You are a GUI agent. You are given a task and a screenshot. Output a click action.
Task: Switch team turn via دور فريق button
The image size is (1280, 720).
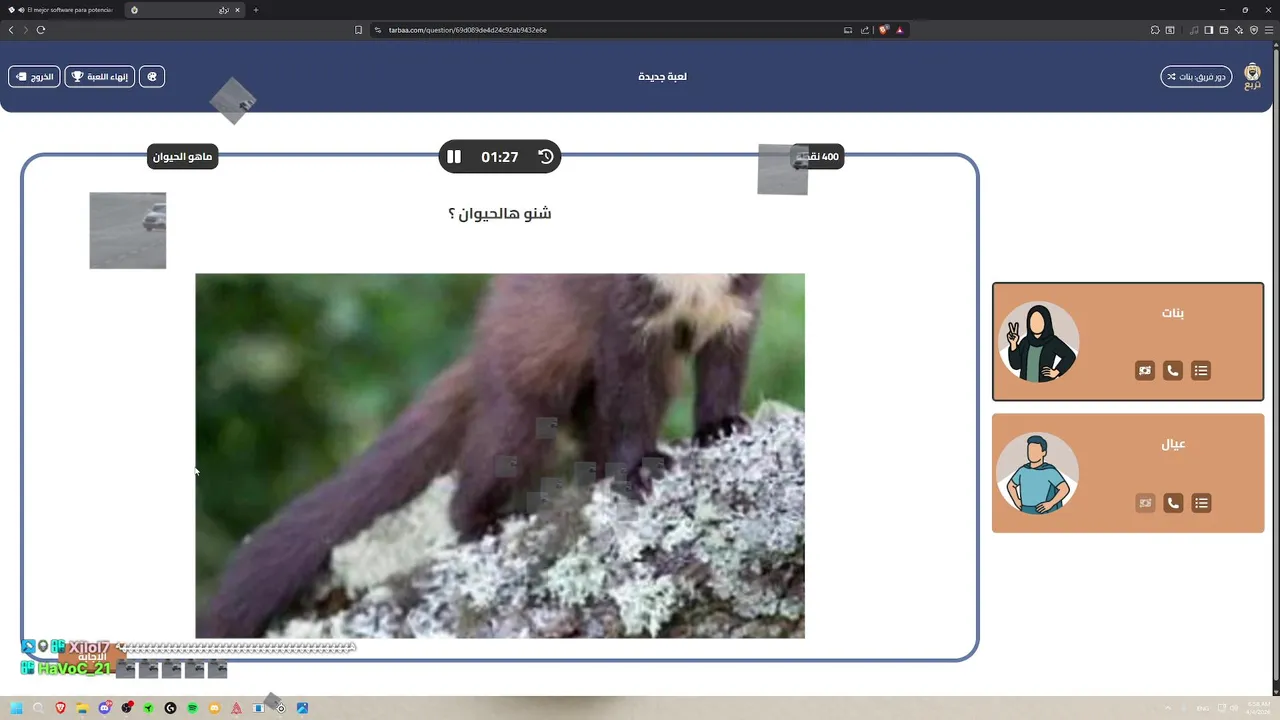tap(1196, 77)
